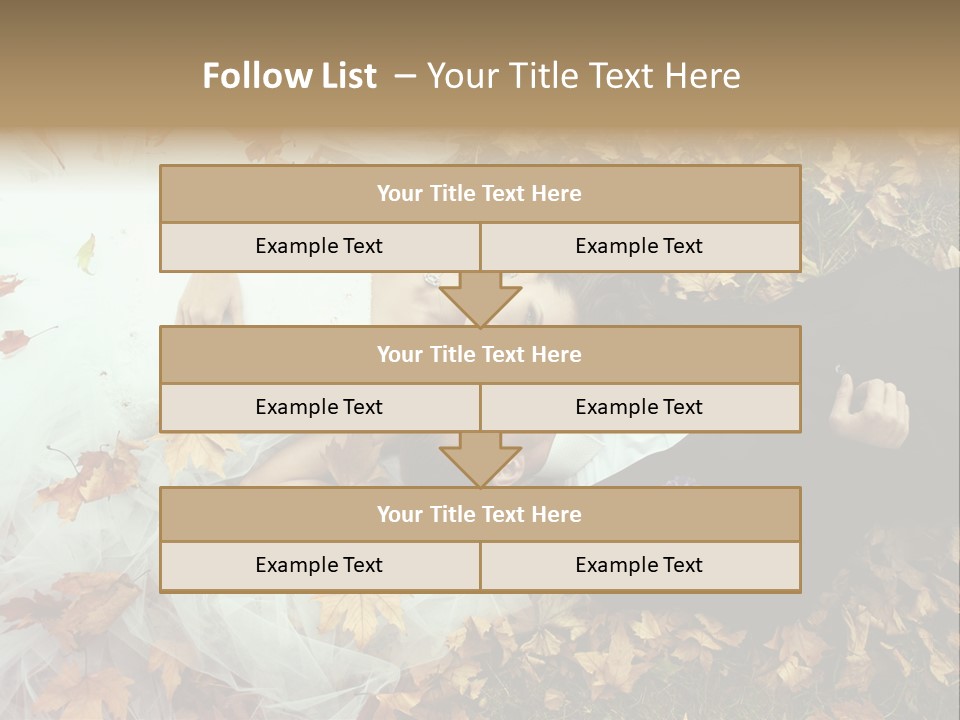
Task: Click the left Example Text cell in top block
Action: click(320, 246)
